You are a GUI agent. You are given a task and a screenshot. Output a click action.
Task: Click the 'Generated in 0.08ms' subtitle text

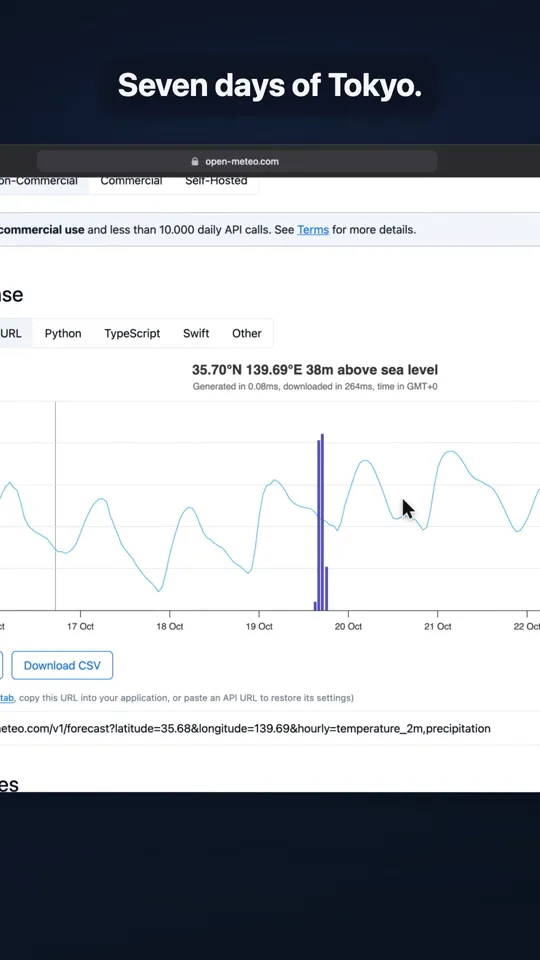point(315,387)
